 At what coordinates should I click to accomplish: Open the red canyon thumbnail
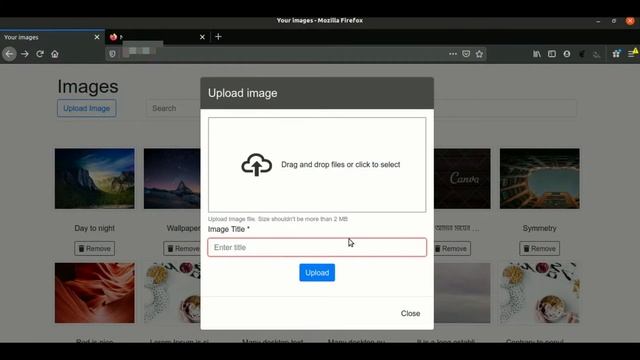[95, 293]
